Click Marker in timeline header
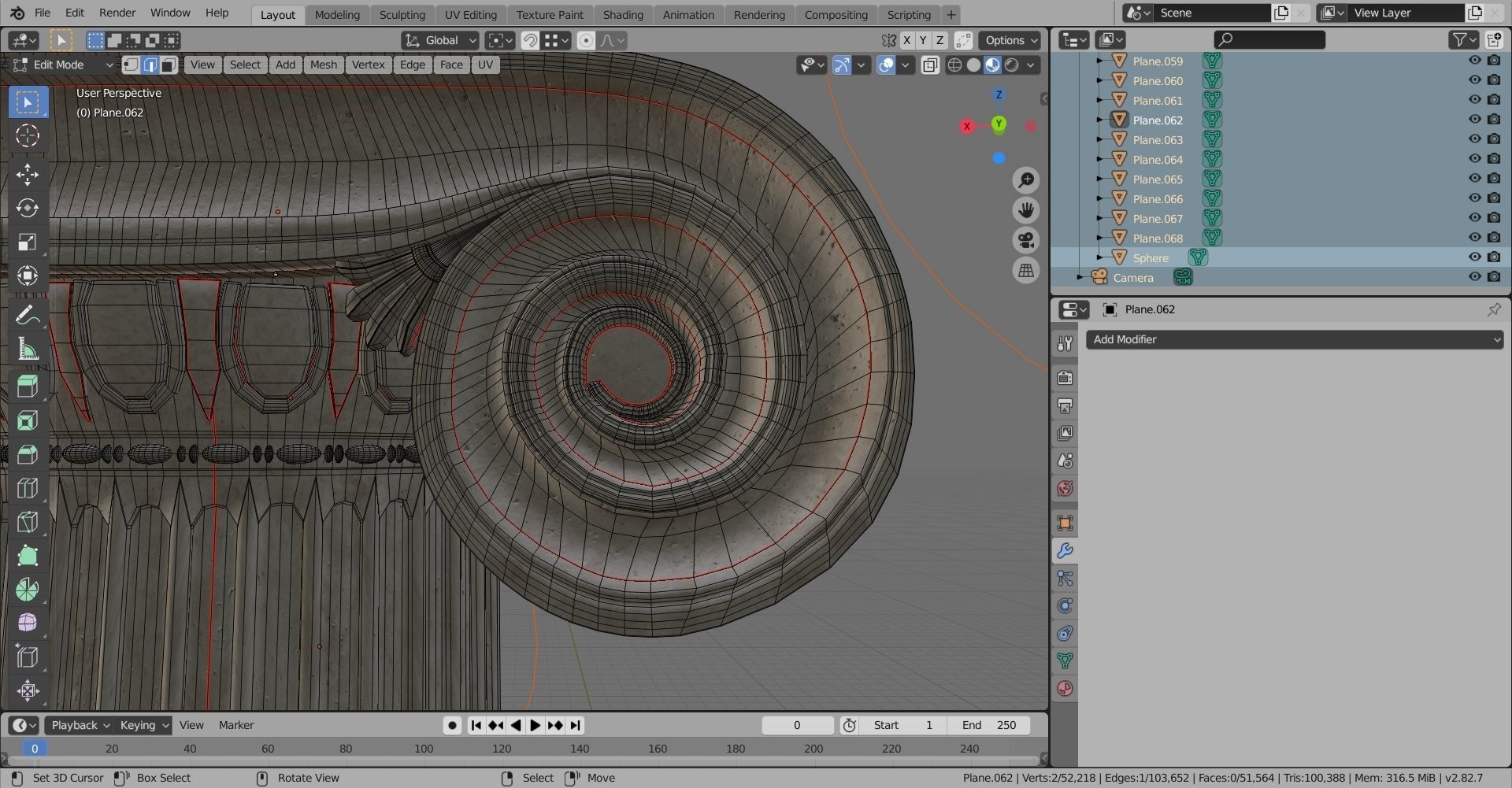Screen dimensions: 1512x788 point(236,725)
